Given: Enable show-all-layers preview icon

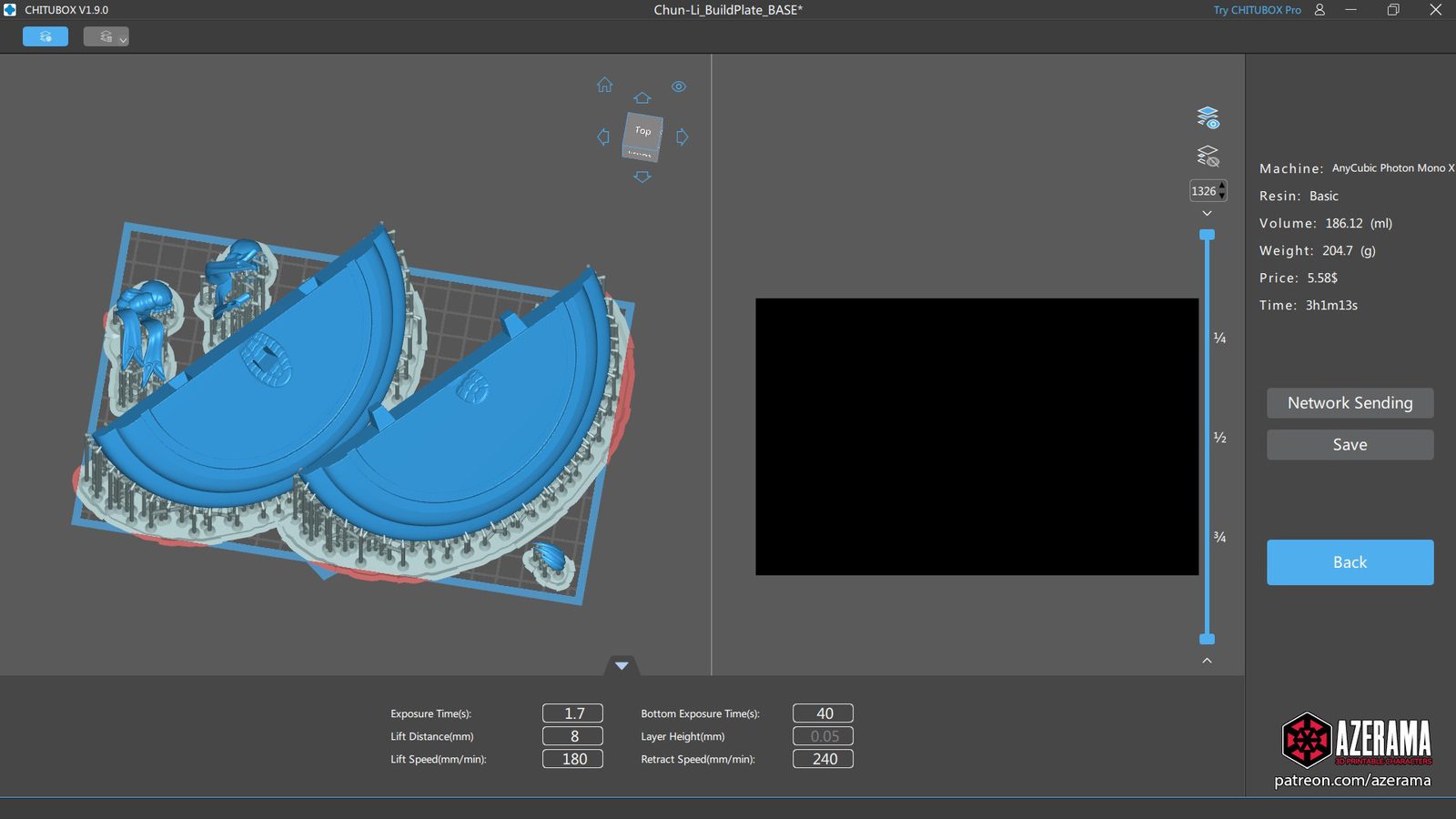Looking at the screenshot, I should (1208, 117).
